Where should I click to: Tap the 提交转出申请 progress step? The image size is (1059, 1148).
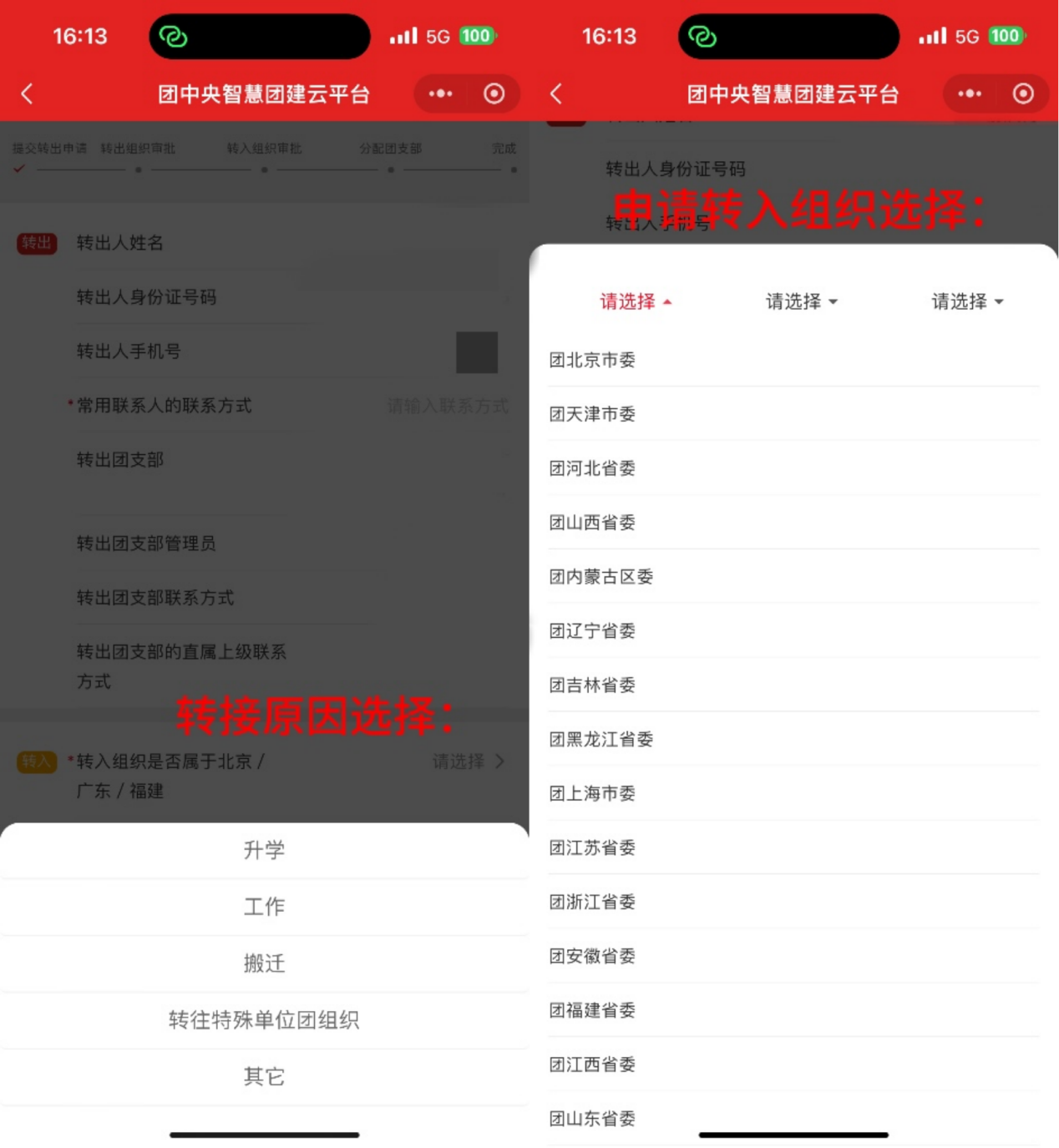49,149
